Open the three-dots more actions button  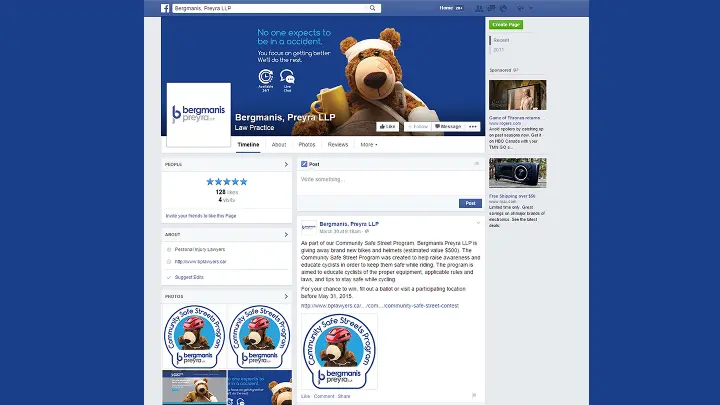coord(472,127)
